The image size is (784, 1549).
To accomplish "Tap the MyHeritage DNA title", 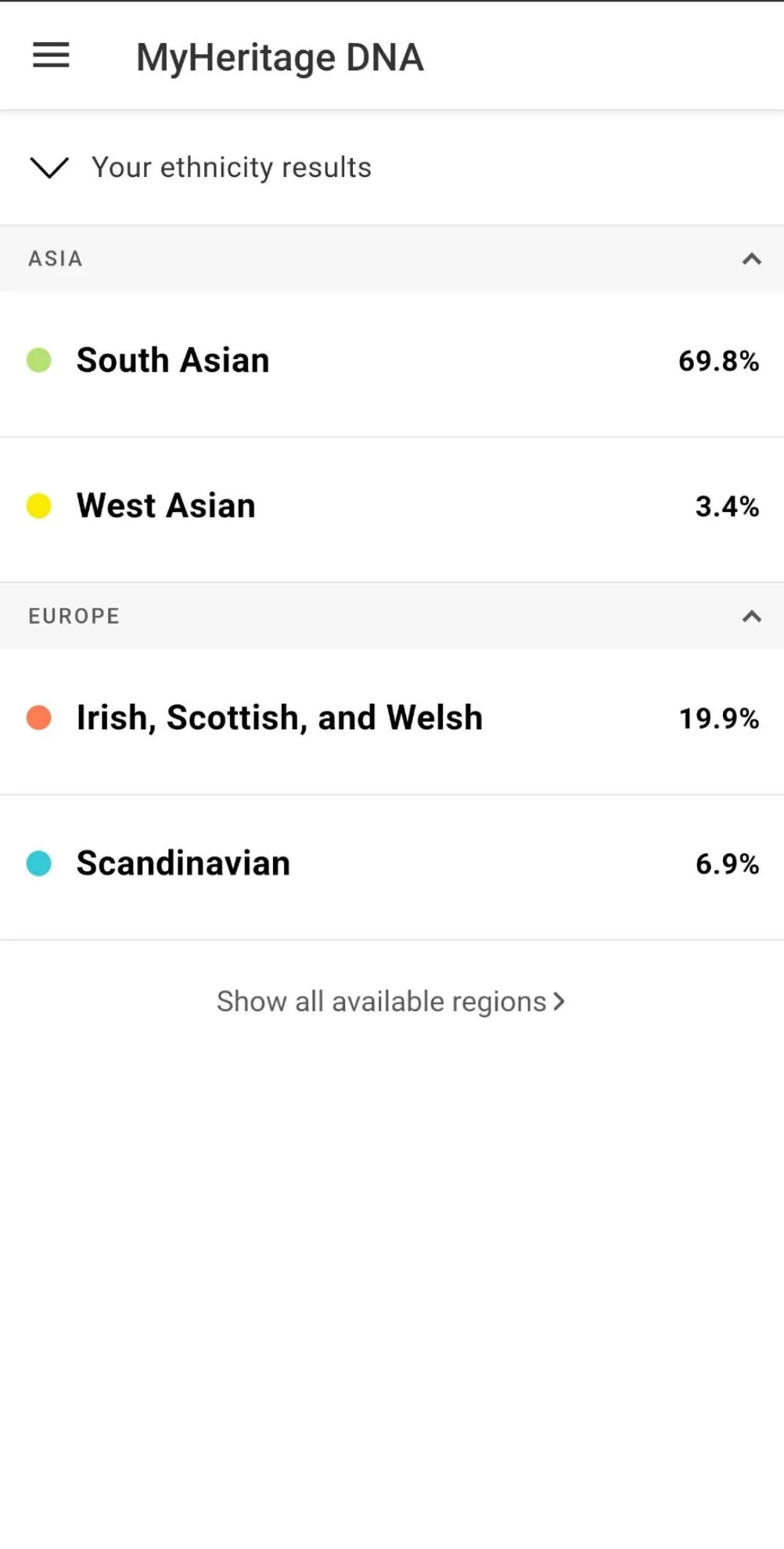I will (x=280, y=58).
